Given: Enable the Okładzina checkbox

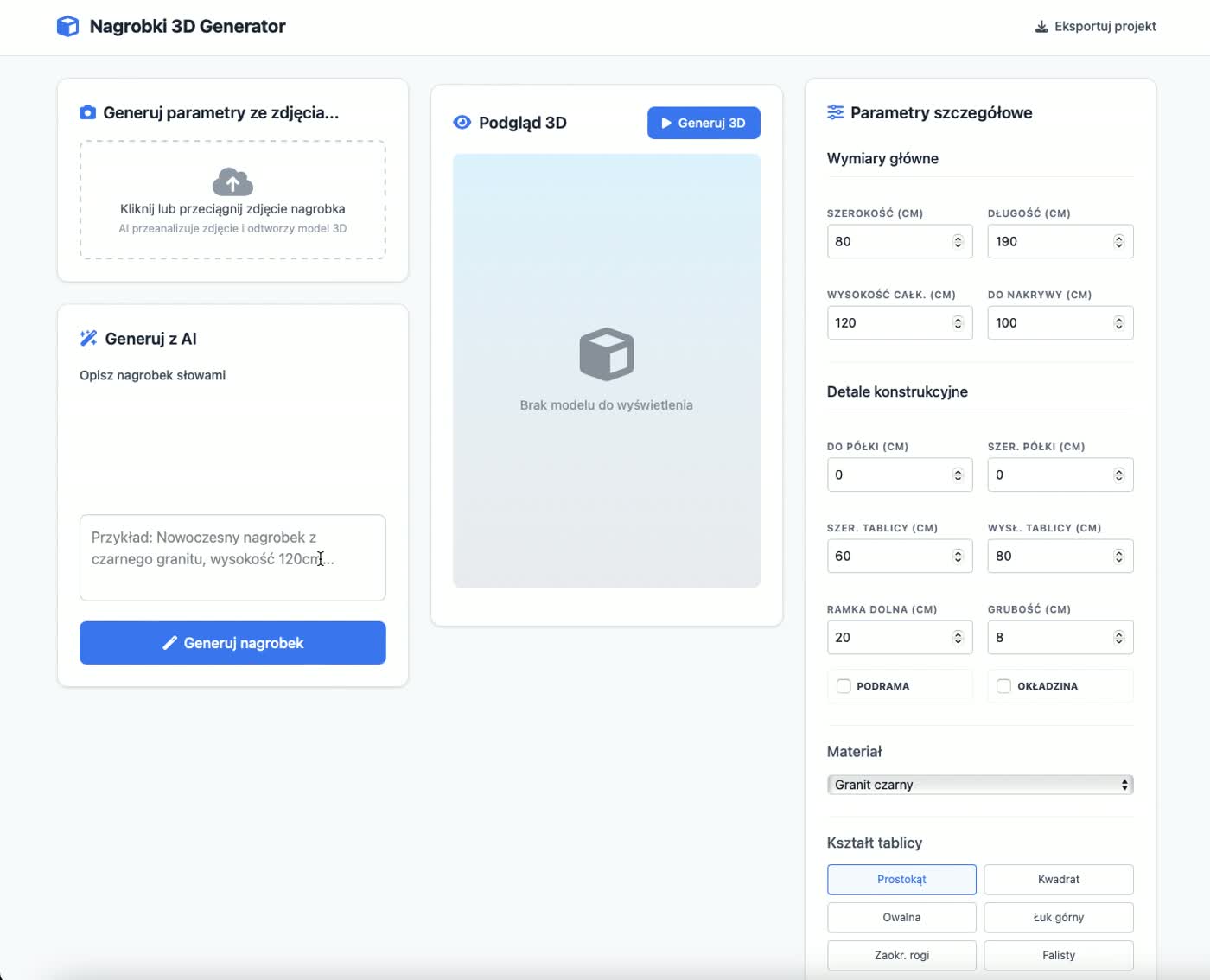Looking at the screenshot, I should [1003, 686].
